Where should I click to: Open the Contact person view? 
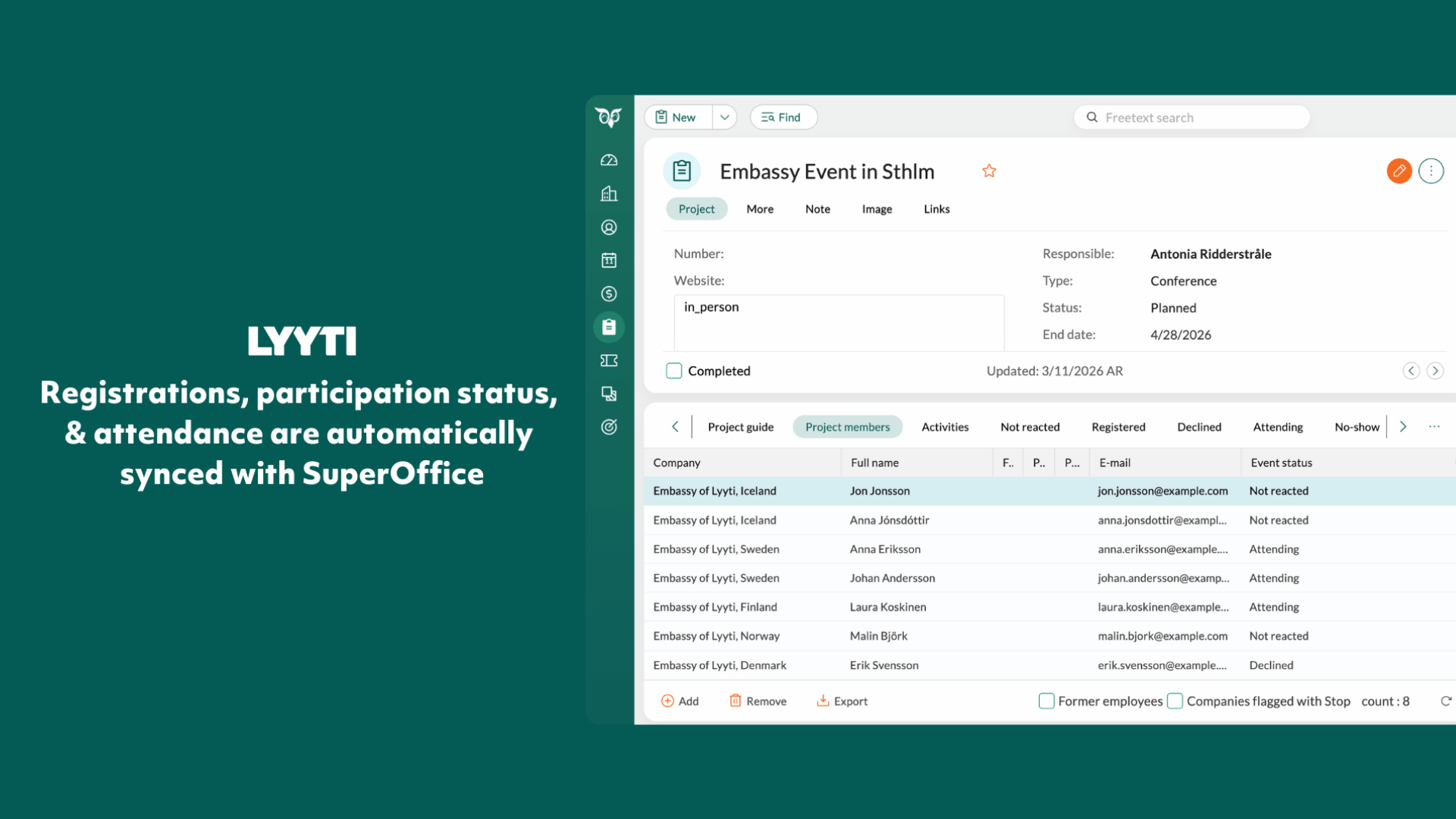609,227
